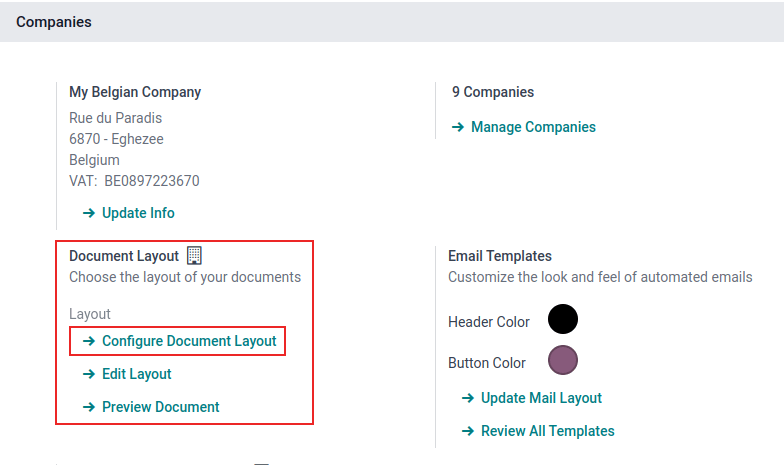Image resolution: width=784 pixels, height=465 pixels.
Task: Open Configure Document Layout
Action: pyautogui.click(x=189, y=341)
